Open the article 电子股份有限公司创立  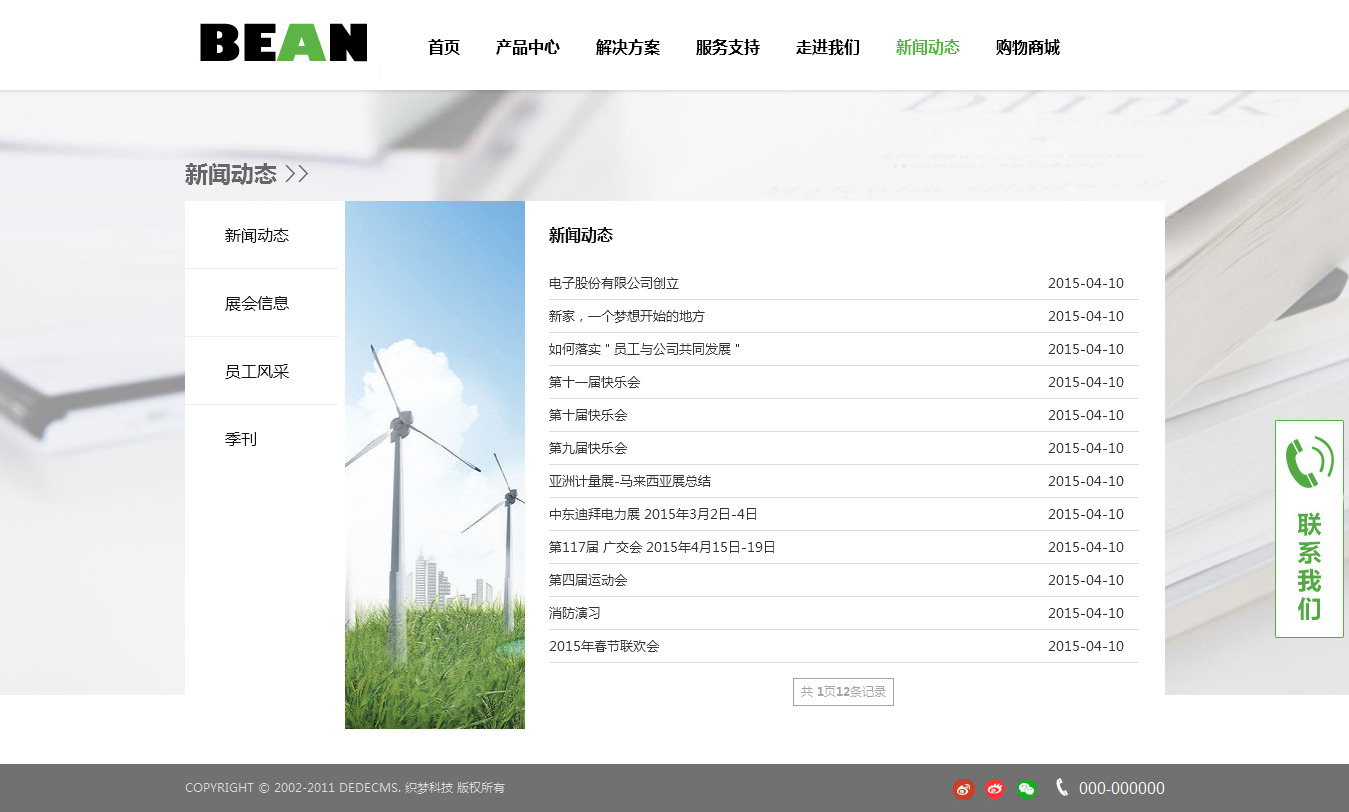[x=613, y=283]
